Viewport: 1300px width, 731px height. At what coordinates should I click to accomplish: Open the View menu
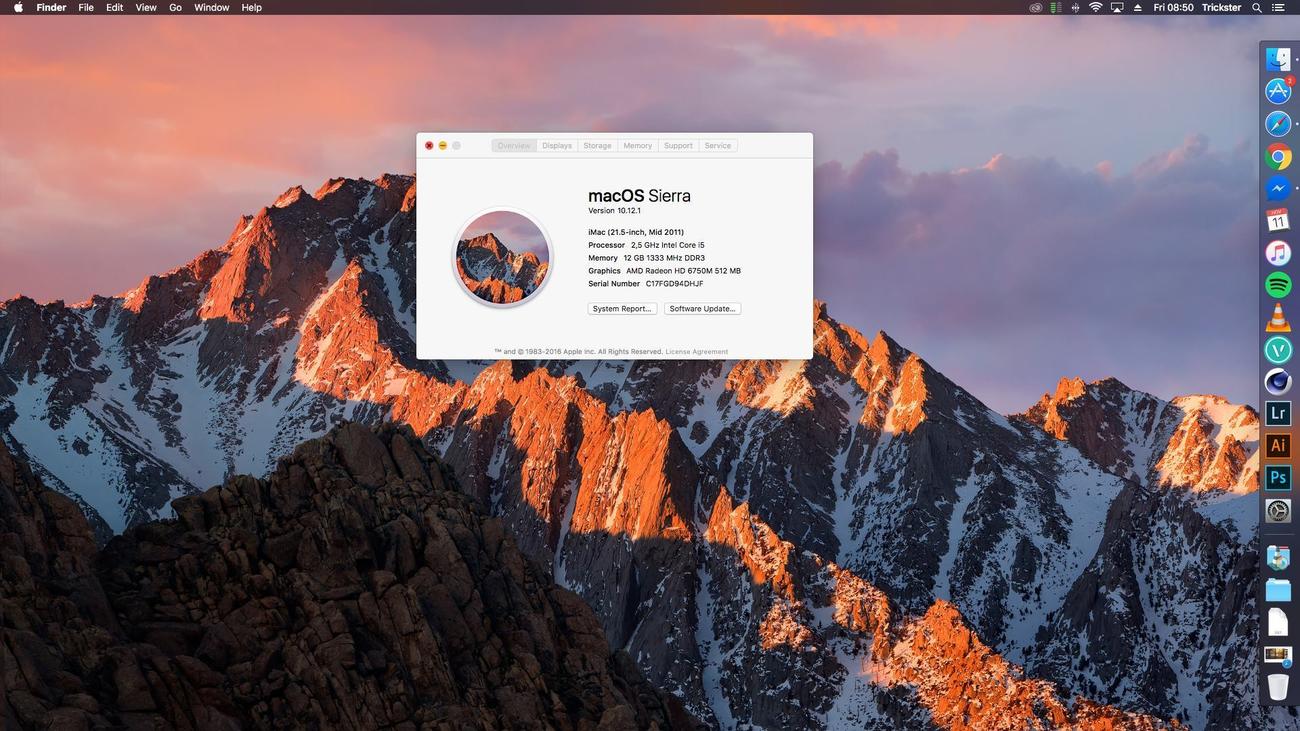coord(146,7)
